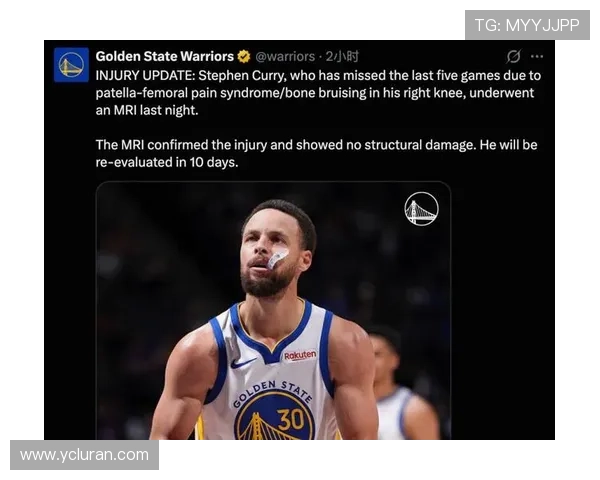Click the INJURY UPDATE tweet text

pyautogui.click(x=318, y=93)
